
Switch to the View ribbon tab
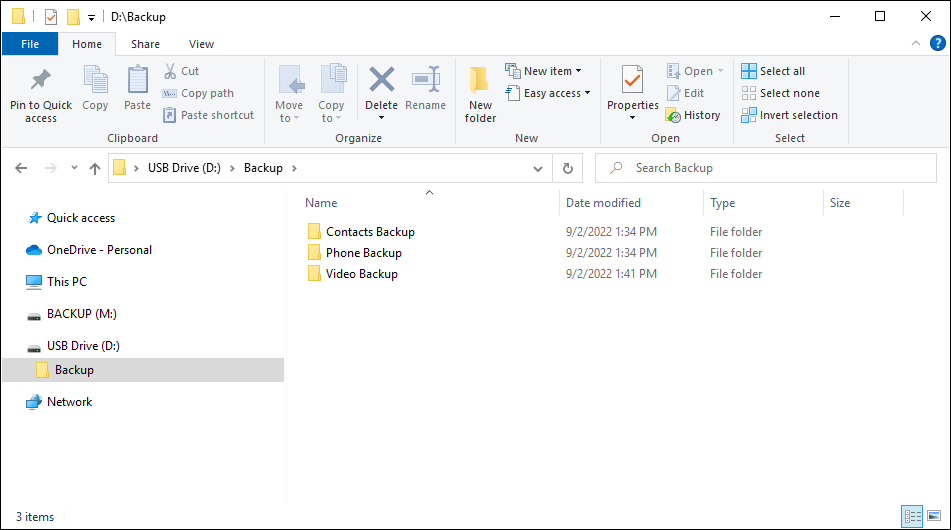tap(201, 44)
